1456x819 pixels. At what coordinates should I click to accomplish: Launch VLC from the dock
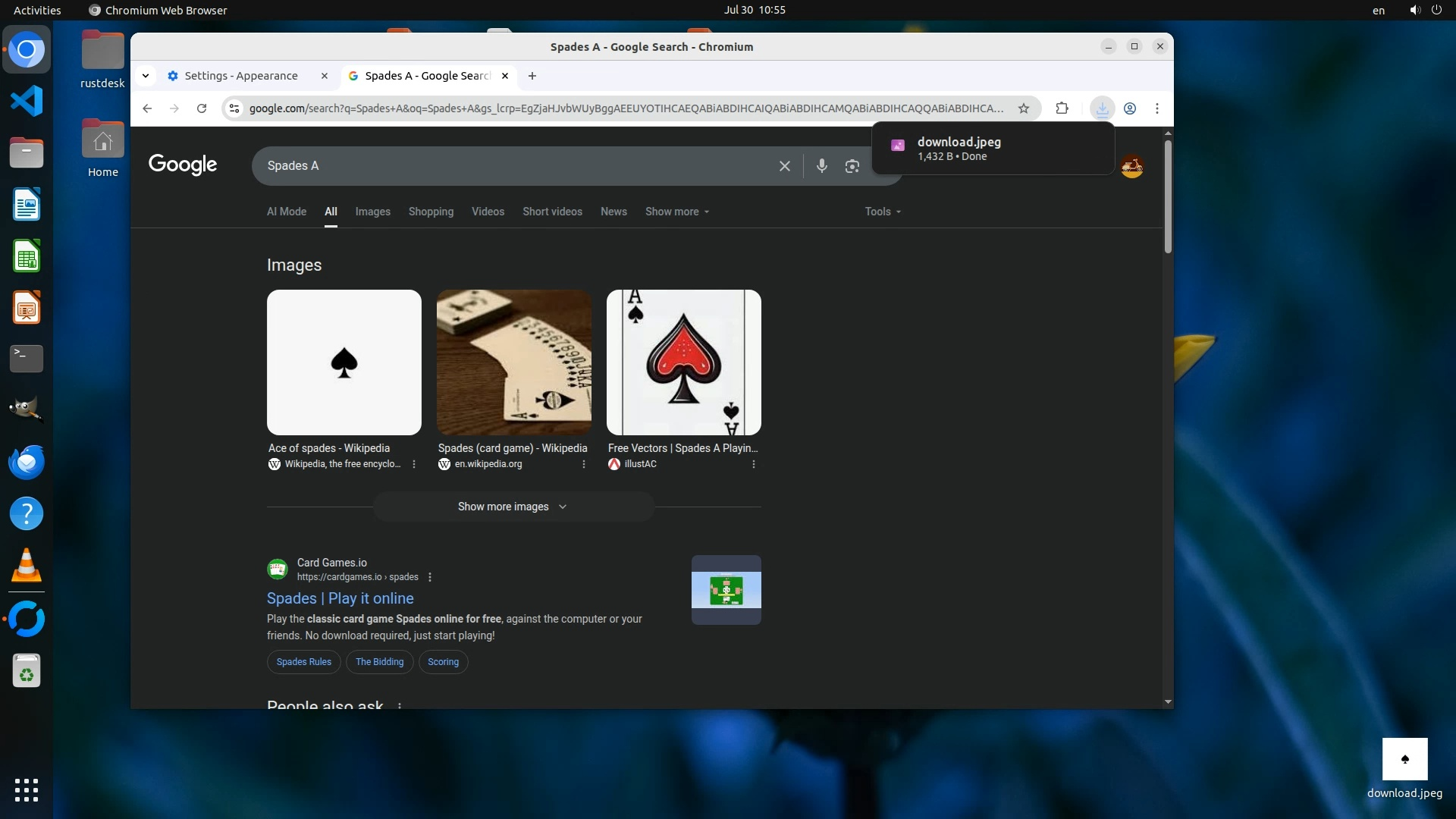(x=27, y=566)
